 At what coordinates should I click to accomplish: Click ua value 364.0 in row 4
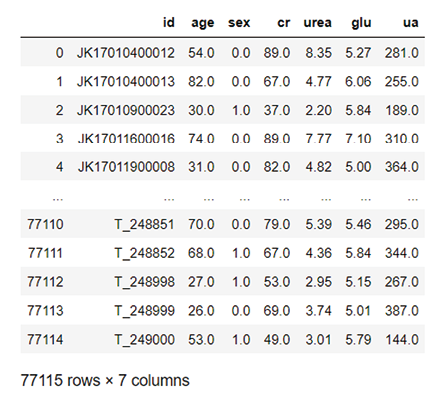pyautogui.click(x=402, y=167)
